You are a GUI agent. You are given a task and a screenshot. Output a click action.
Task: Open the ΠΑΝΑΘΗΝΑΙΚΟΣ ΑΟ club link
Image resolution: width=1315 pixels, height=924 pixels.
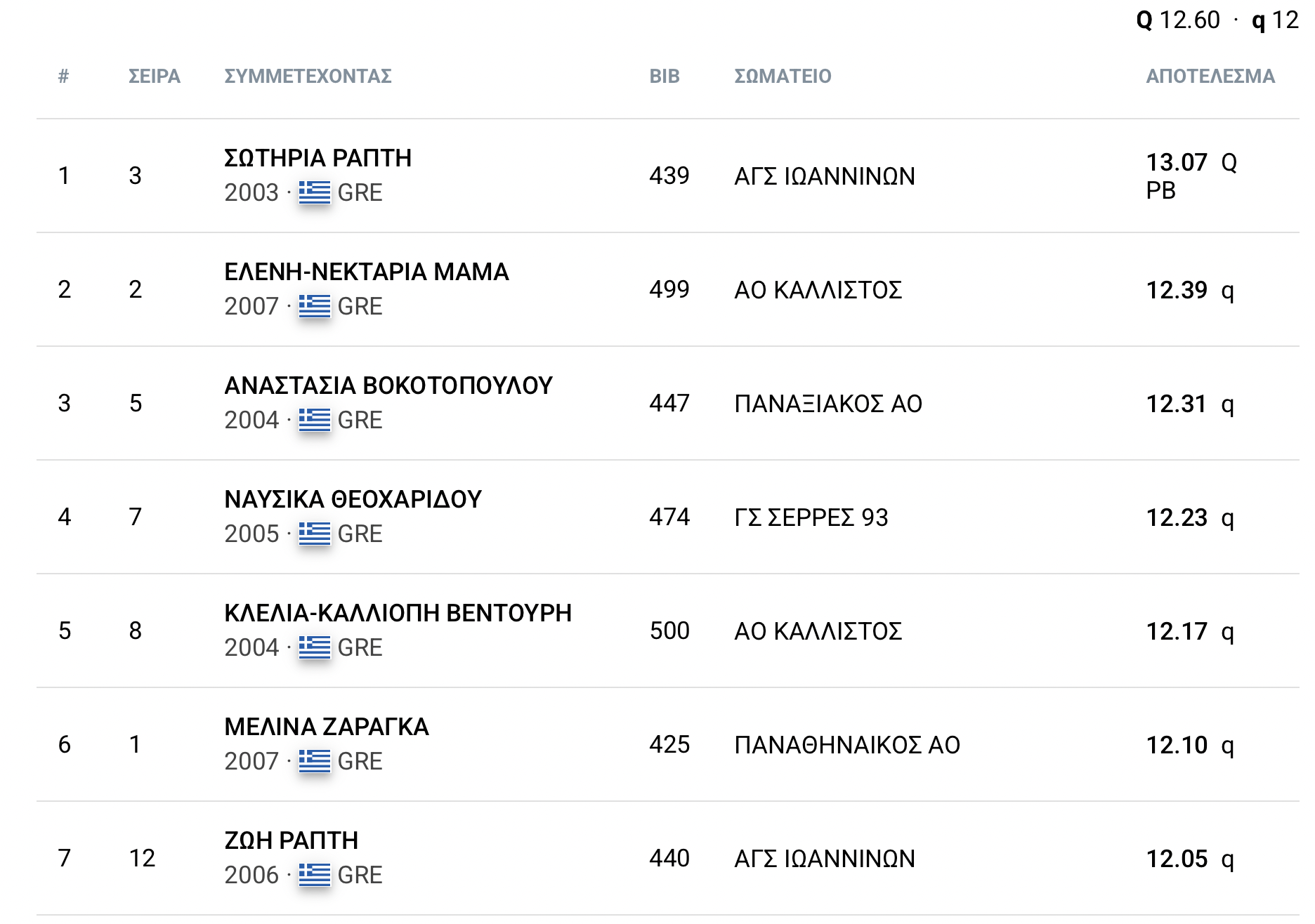pyautogui.click(x=847, y=745)
